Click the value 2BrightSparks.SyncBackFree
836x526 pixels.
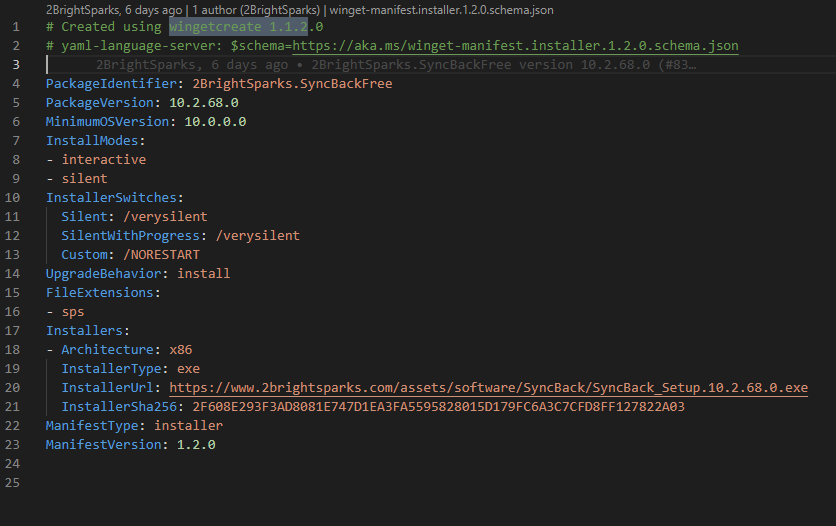tap(292, 84)
